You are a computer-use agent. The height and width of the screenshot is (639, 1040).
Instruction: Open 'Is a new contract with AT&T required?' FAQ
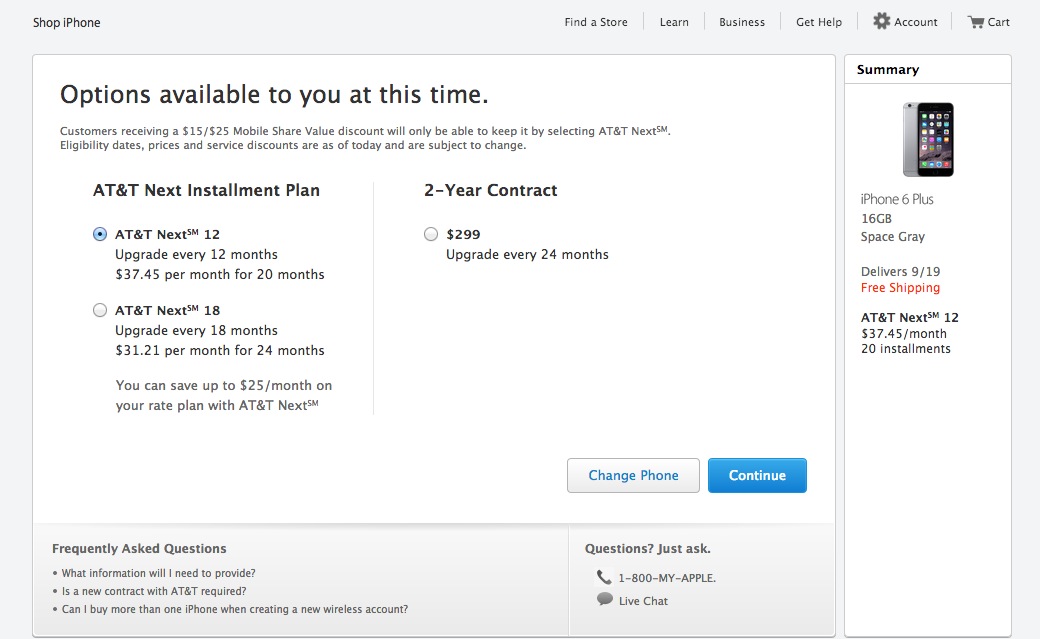[x=153, y=591]
